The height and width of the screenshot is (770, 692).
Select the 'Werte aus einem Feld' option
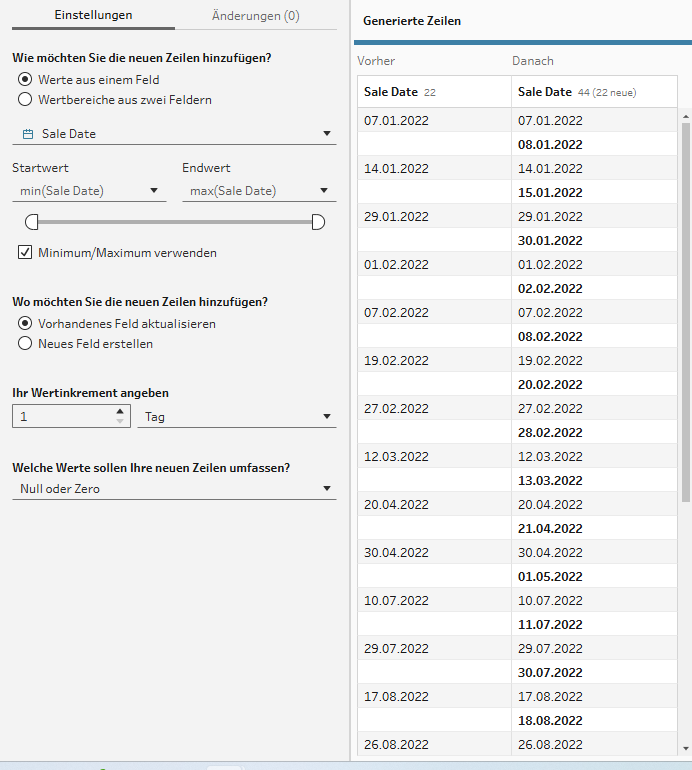point(25,79)
